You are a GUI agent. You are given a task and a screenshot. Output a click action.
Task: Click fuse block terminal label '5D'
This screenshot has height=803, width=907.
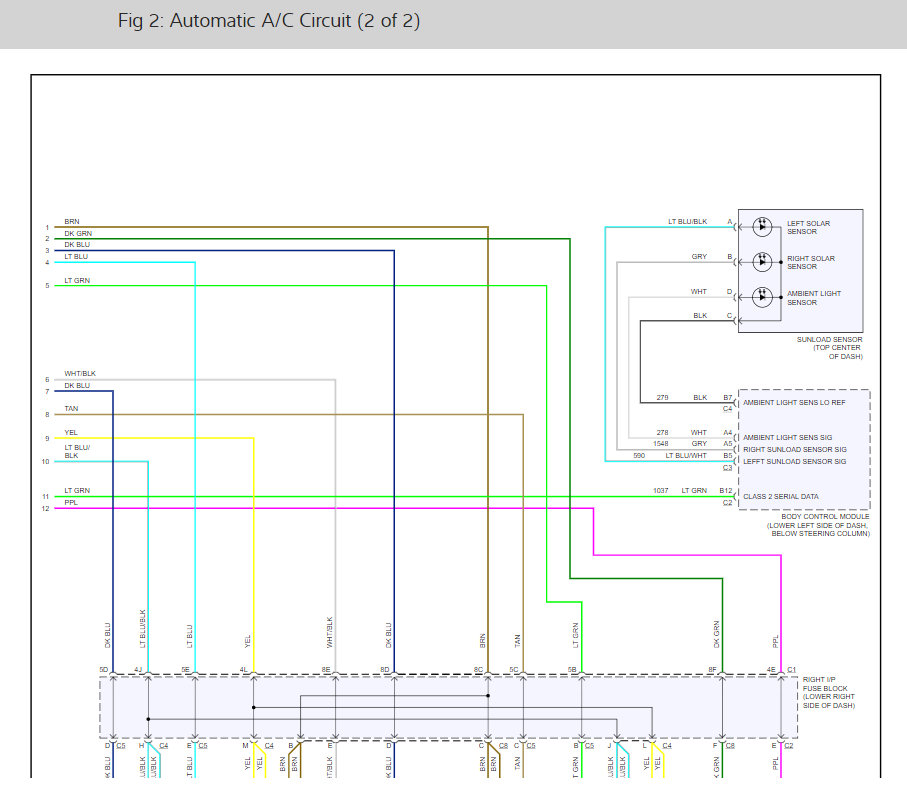point(104,669)
